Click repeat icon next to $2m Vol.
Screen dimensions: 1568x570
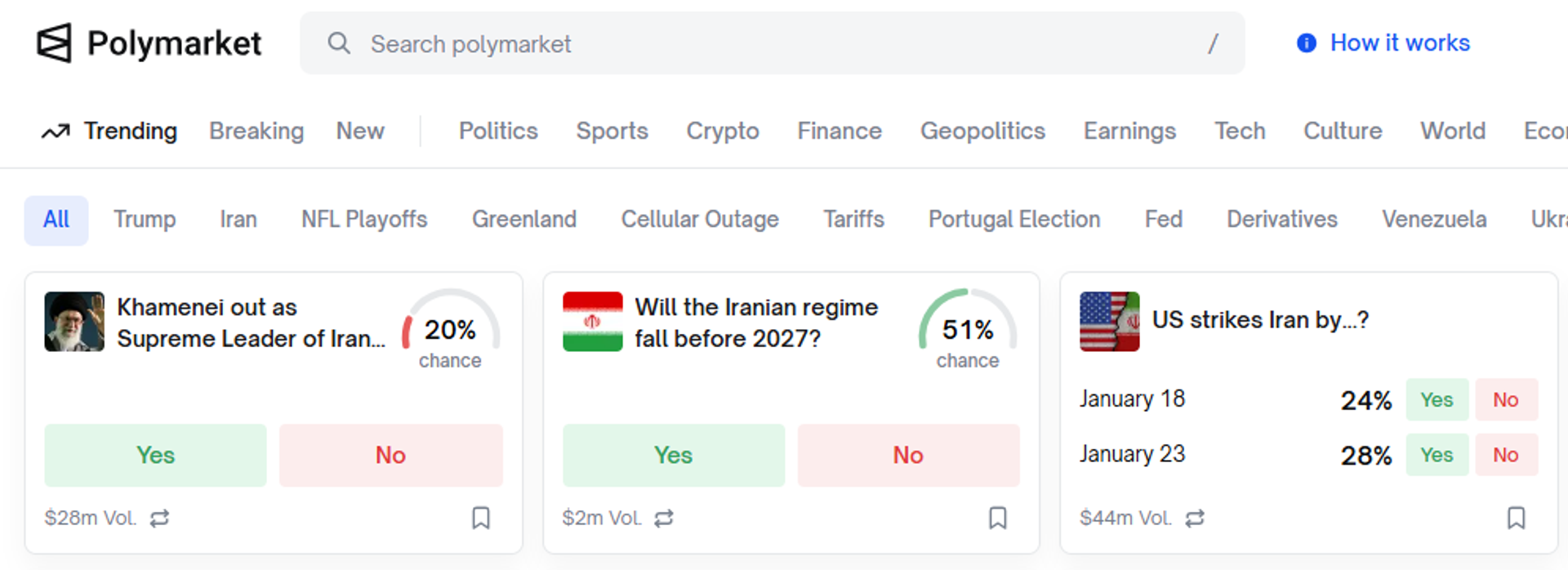tap(664, 518)
